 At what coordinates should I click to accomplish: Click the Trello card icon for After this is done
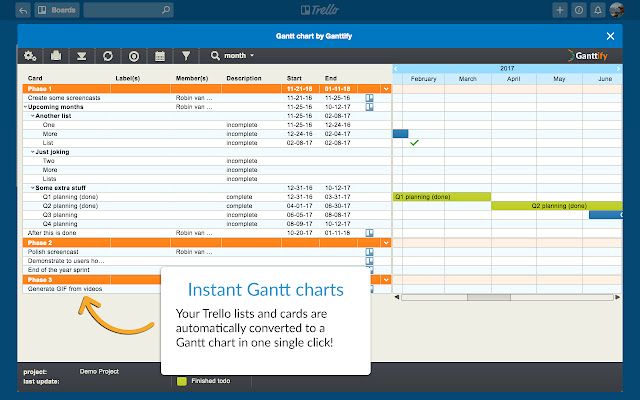click(369, 232)
